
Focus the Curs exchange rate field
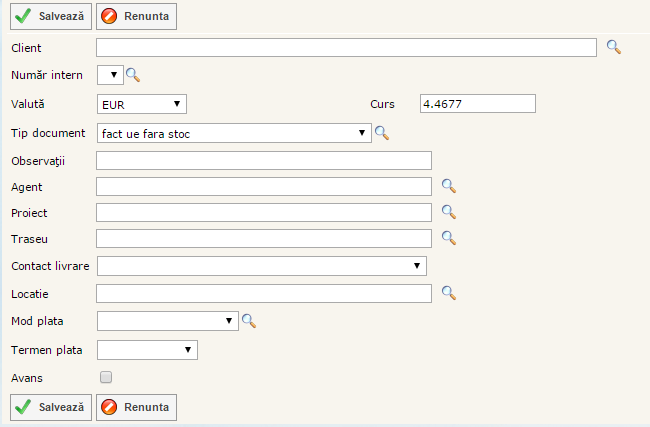coord(478,103)
